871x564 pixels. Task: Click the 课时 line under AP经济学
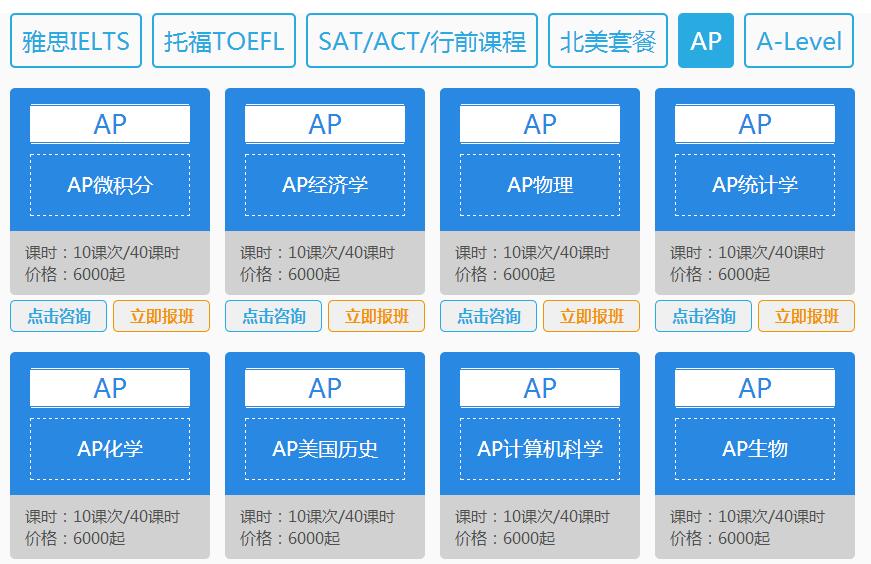[318, 253]
